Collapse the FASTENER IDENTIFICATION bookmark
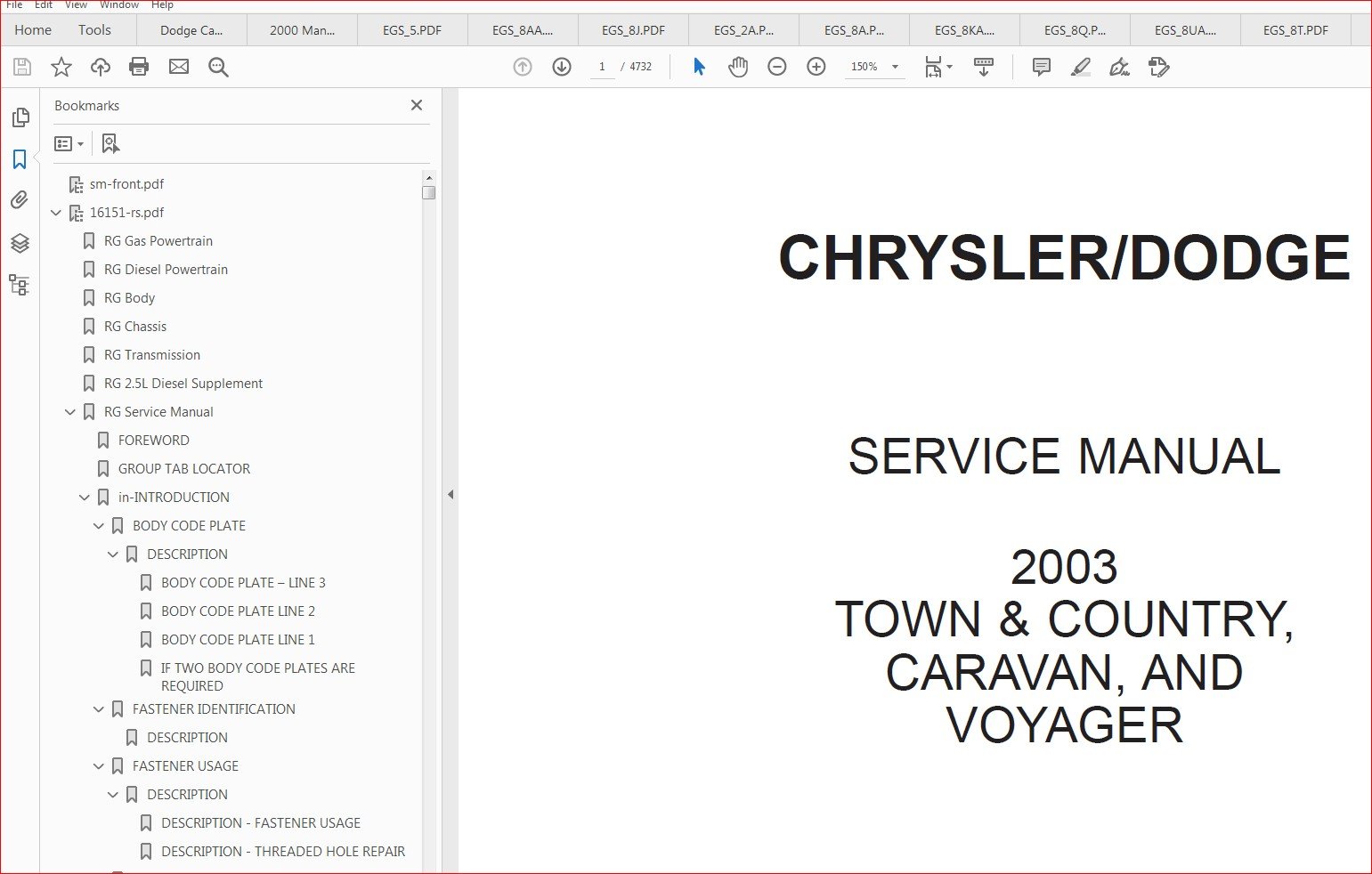Screen dimensions: 1372x874 click(x=99, y=709)
